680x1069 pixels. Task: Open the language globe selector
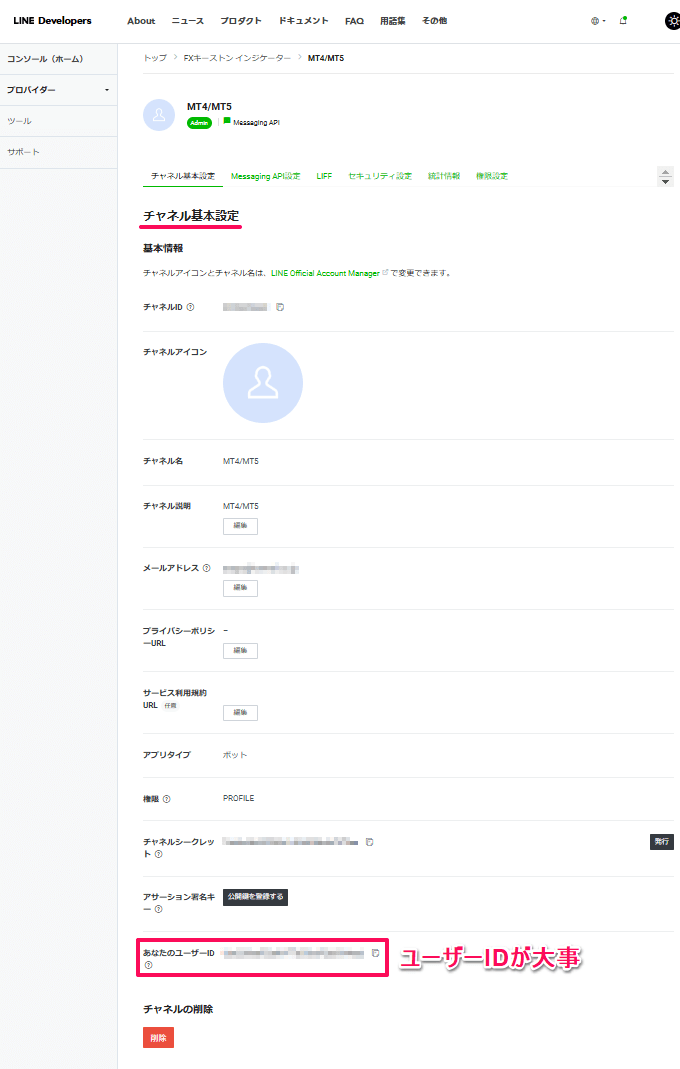point(597,21)
